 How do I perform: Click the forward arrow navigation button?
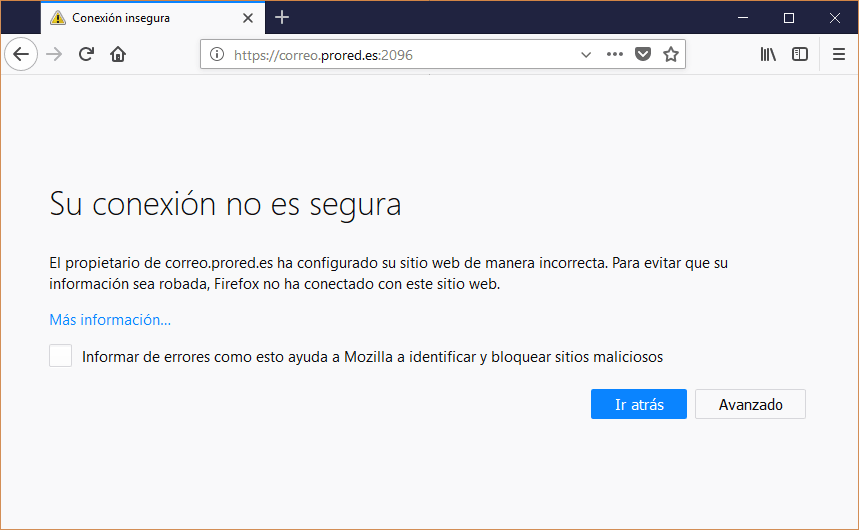[x=54, y=54]
